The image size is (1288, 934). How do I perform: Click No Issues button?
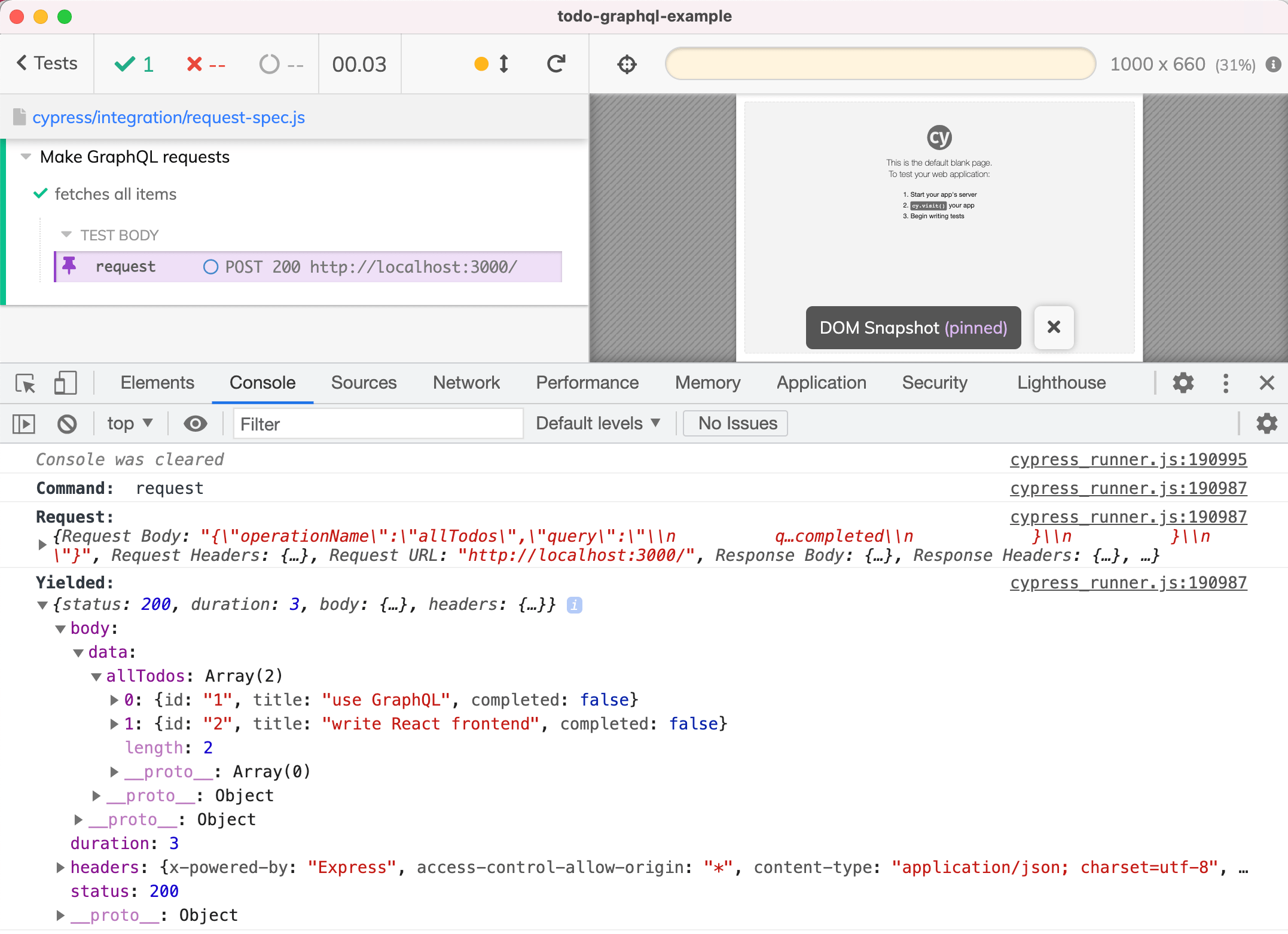pos(735,423)
